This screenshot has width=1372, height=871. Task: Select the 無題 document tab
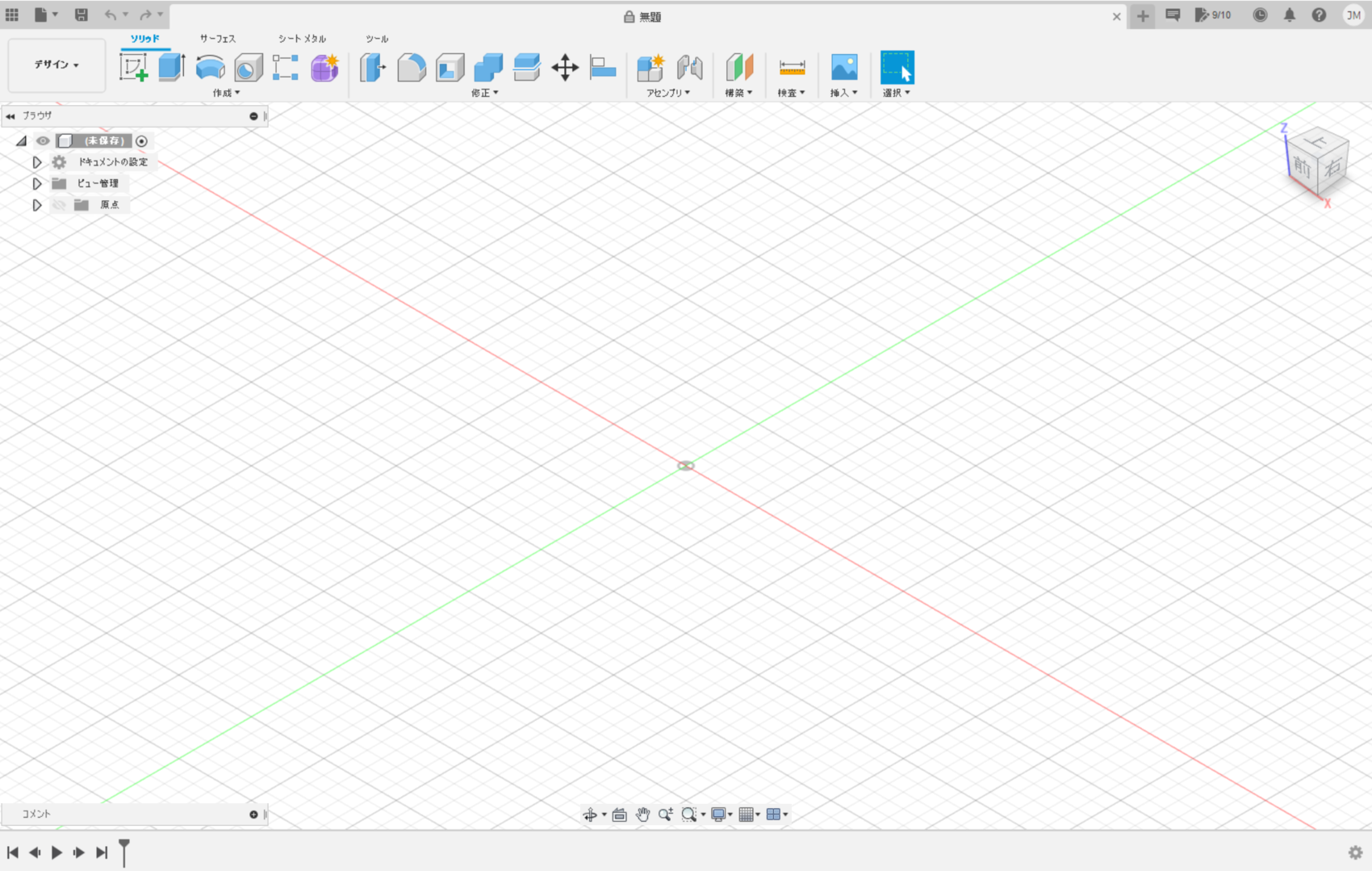pos(643,16)
